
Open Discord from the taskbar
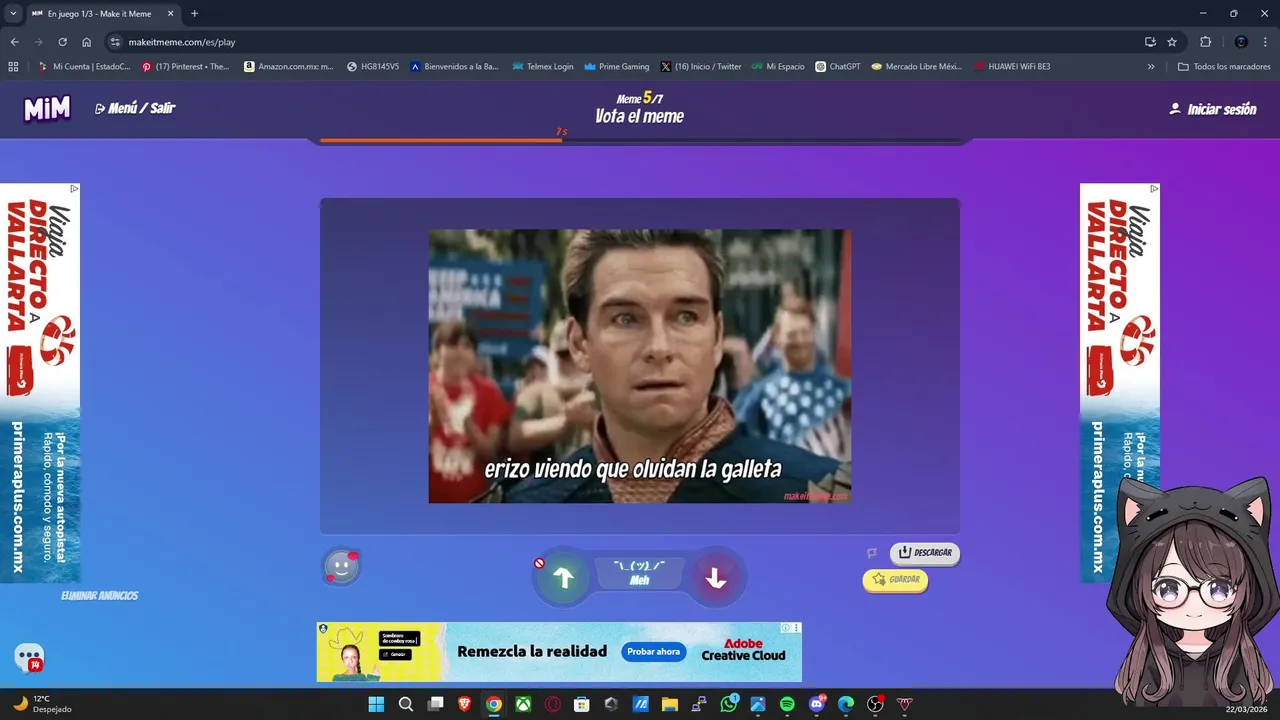tap(817, 704)
